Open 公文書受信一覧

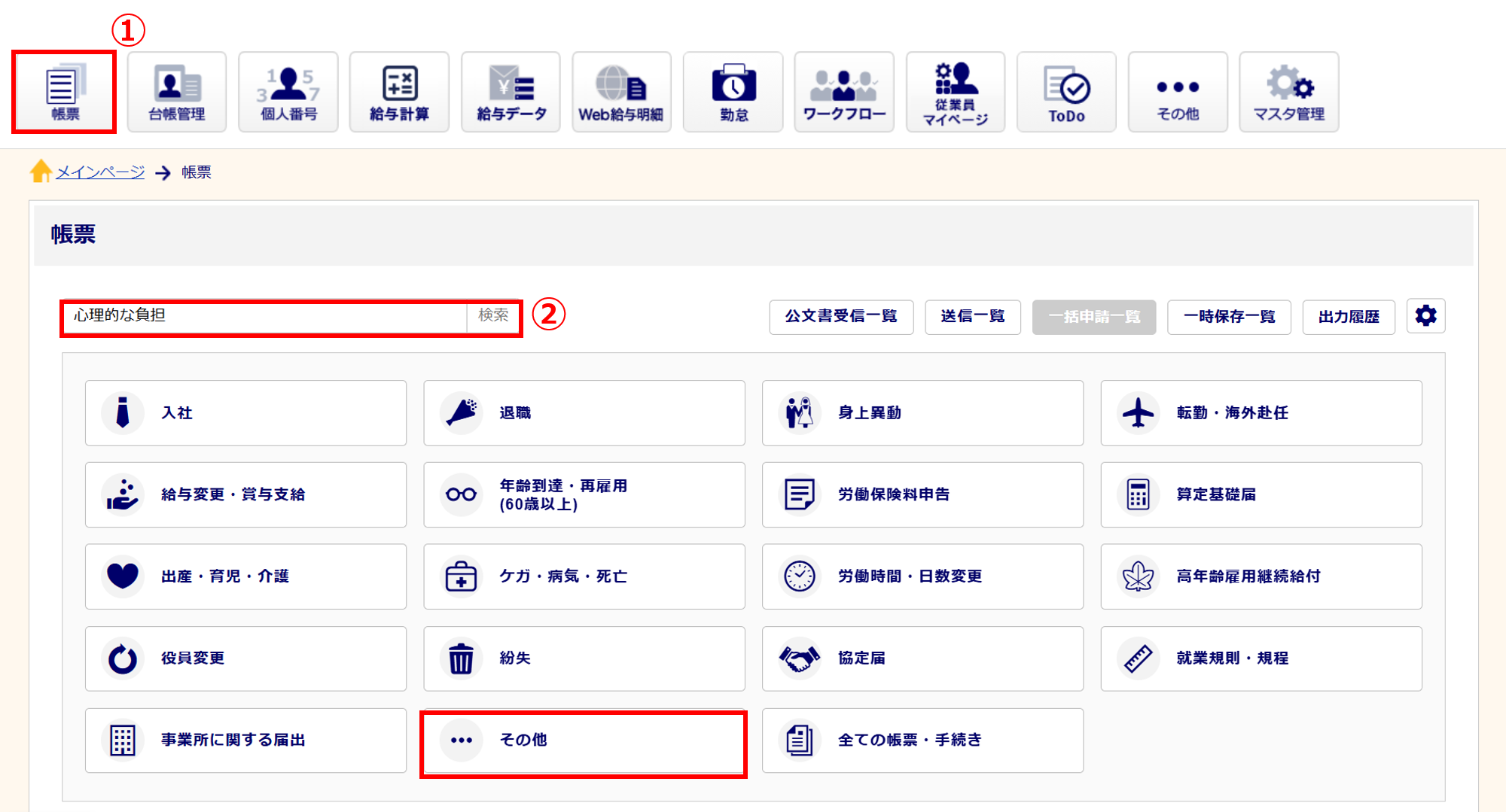841,317
